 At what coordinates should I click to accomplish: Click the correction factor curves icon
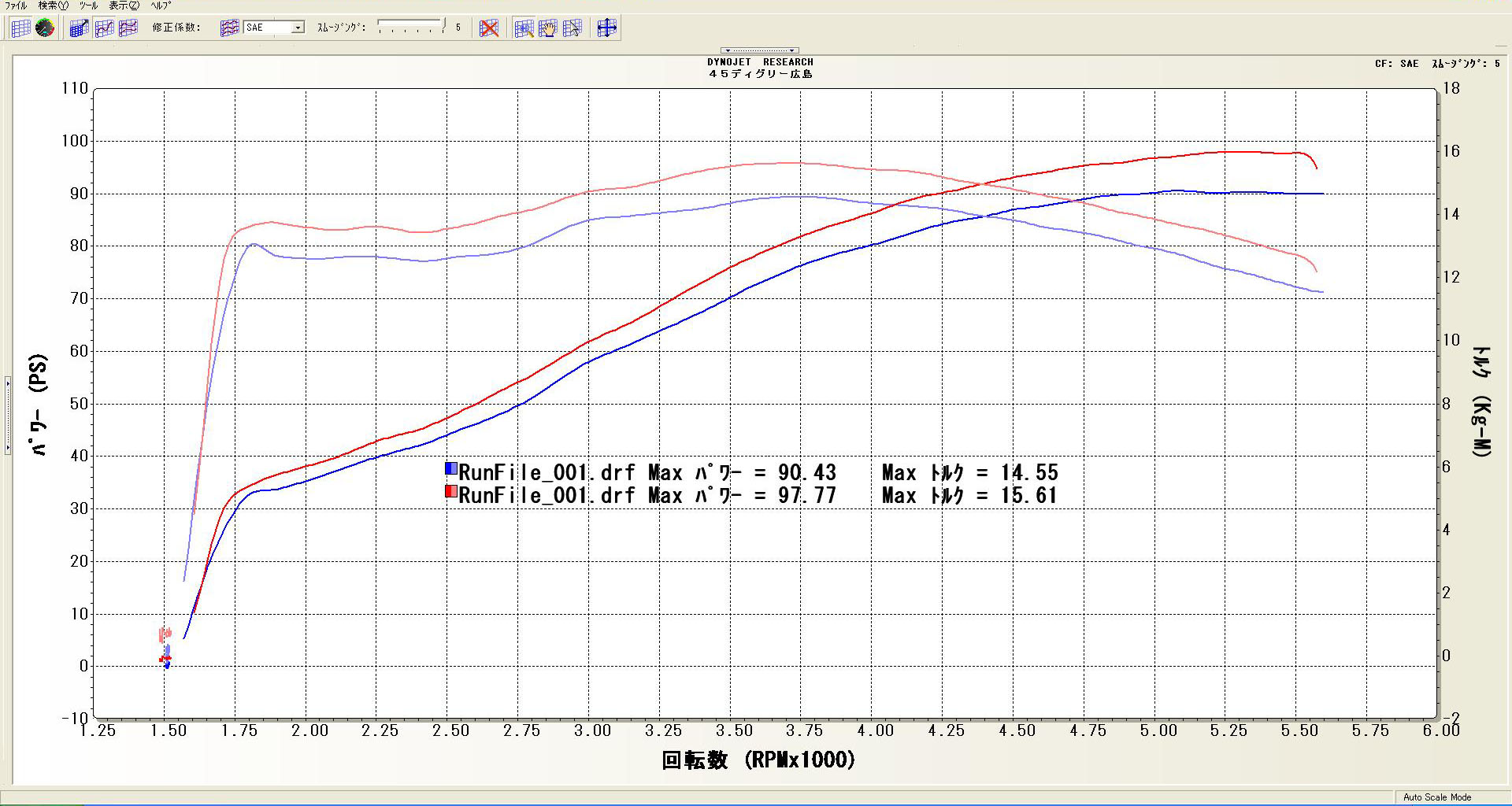pos(229,28)
